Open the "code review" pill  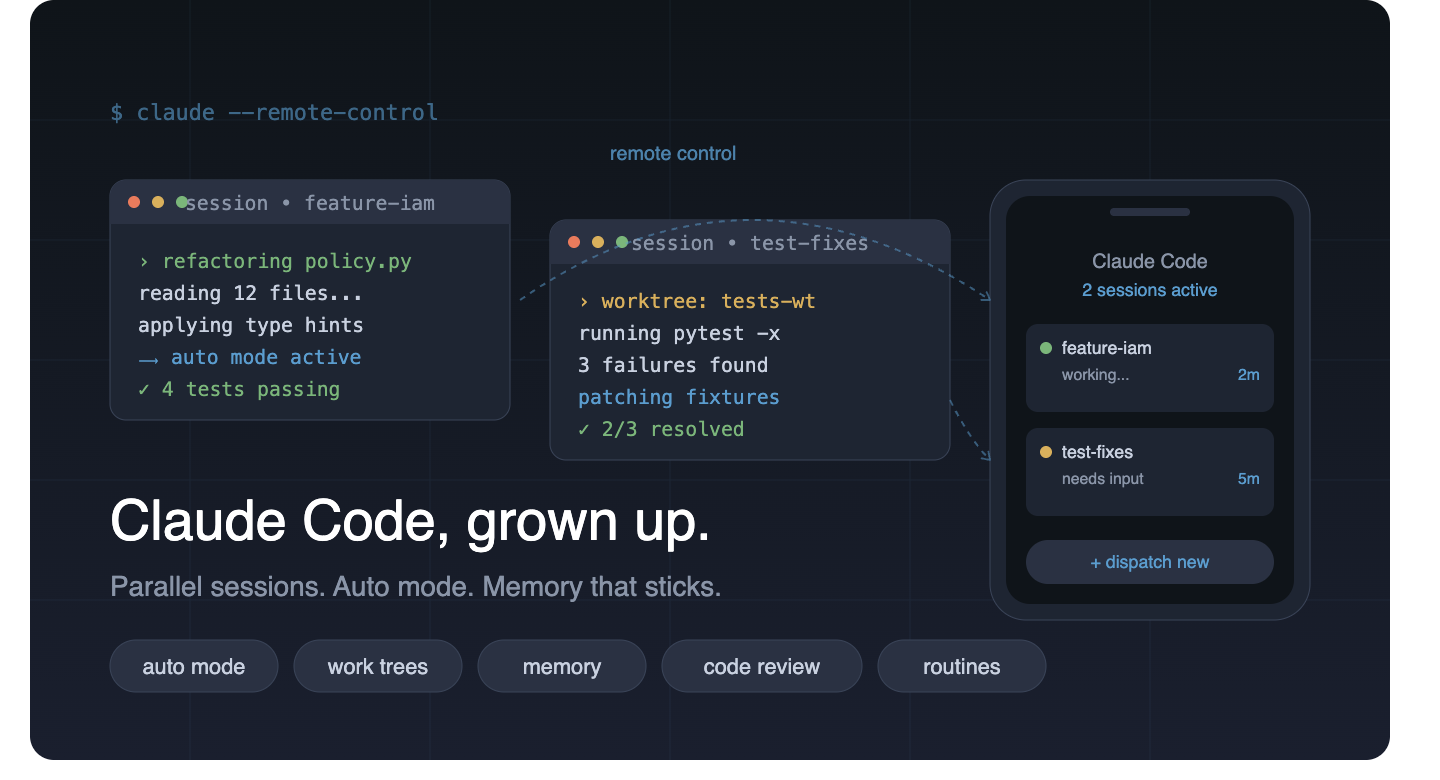coord(762,666)
